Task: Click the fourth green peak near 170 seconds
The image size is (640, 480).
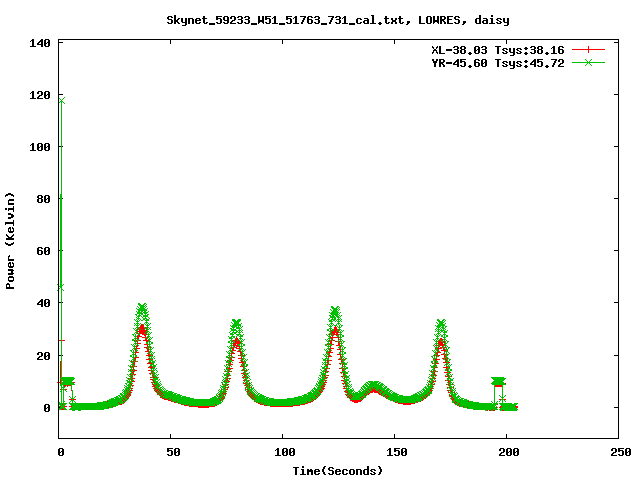Action: (441, 324)
